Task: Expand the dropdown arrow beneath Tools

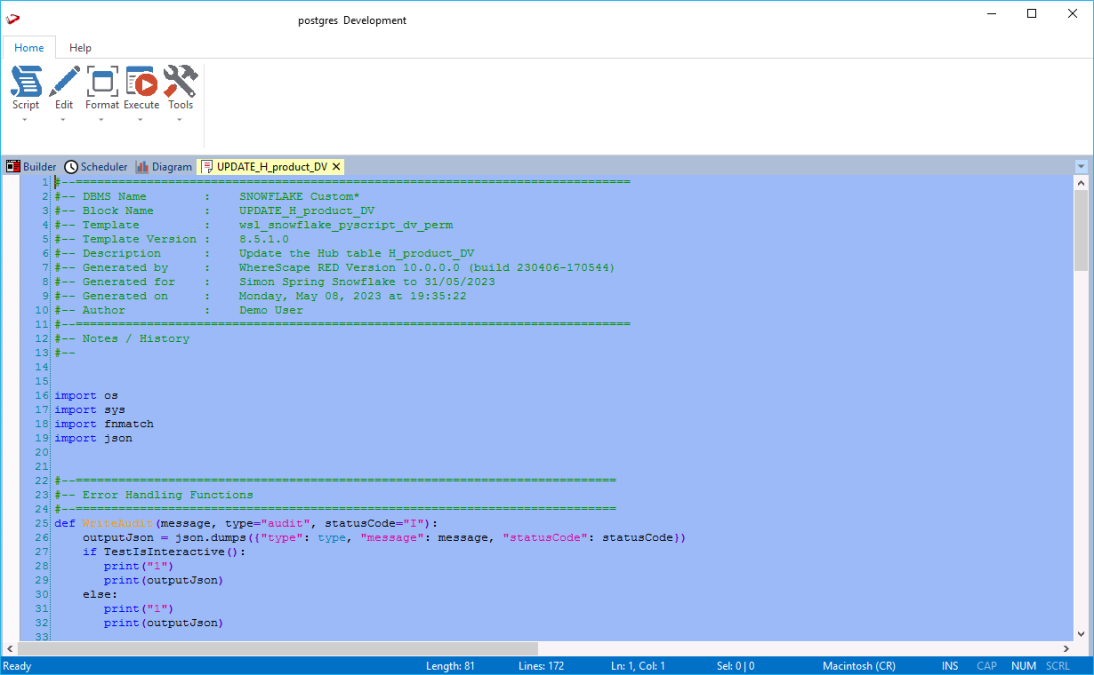Action: (x=180, y=120)
